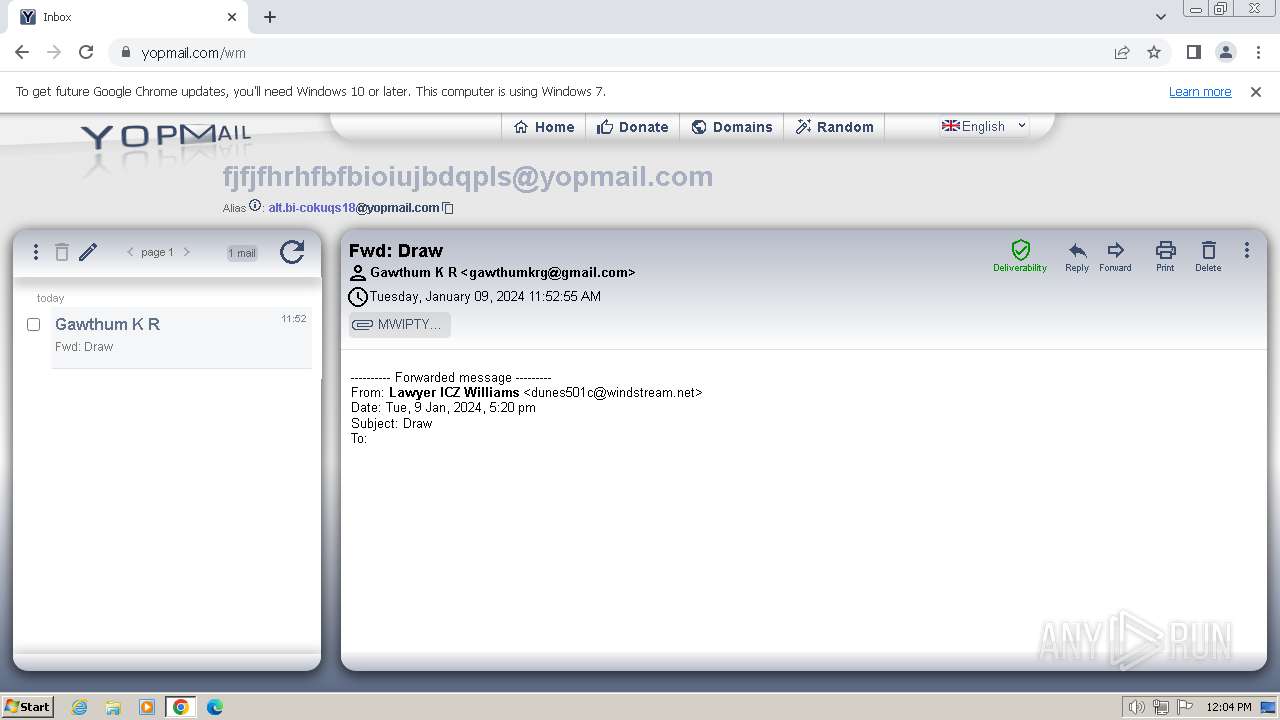
Task: Open the English language dropdown
Action: pyautogui.click(x=984, y=126)
